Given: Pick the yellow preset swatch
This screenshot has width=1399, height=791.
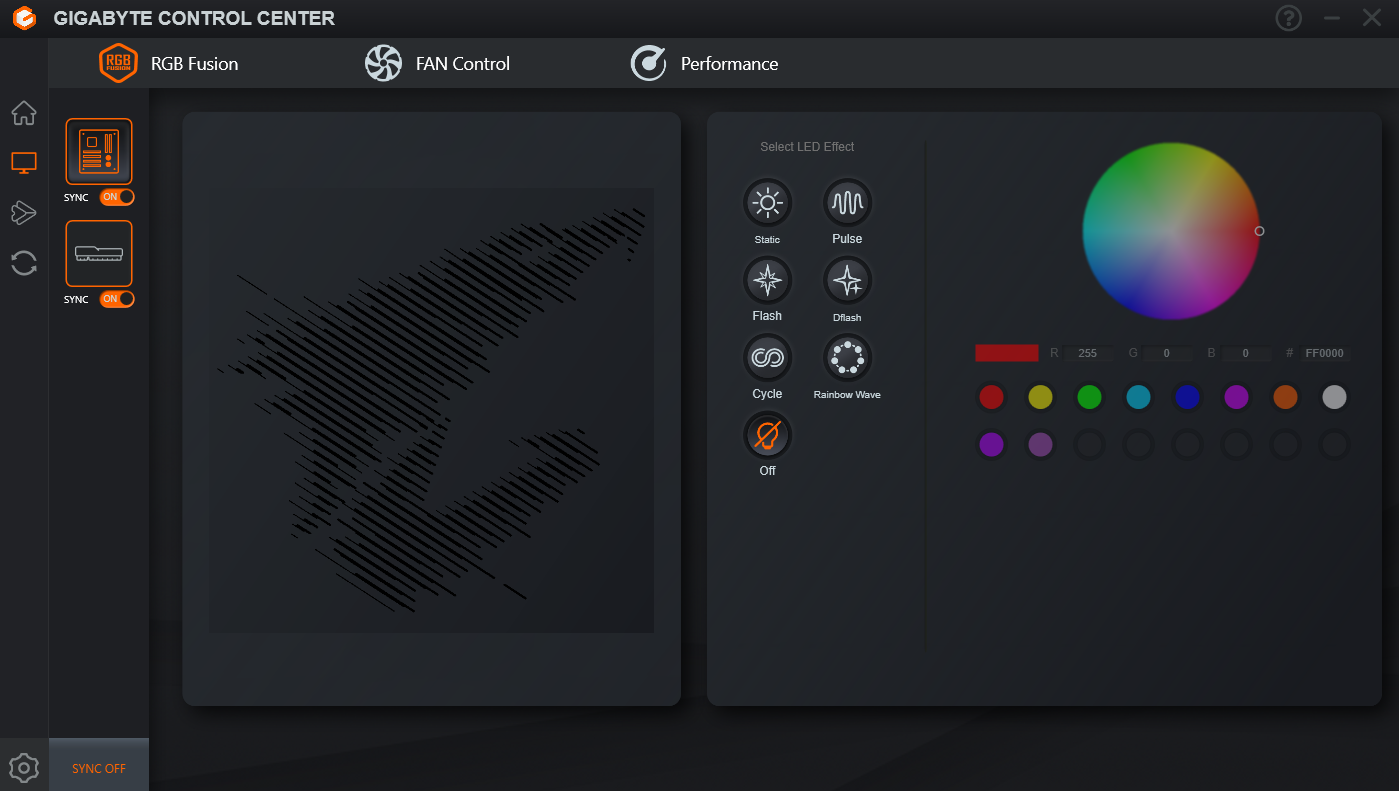Looking at the screenshot, I should click(x=1040, y=397).
